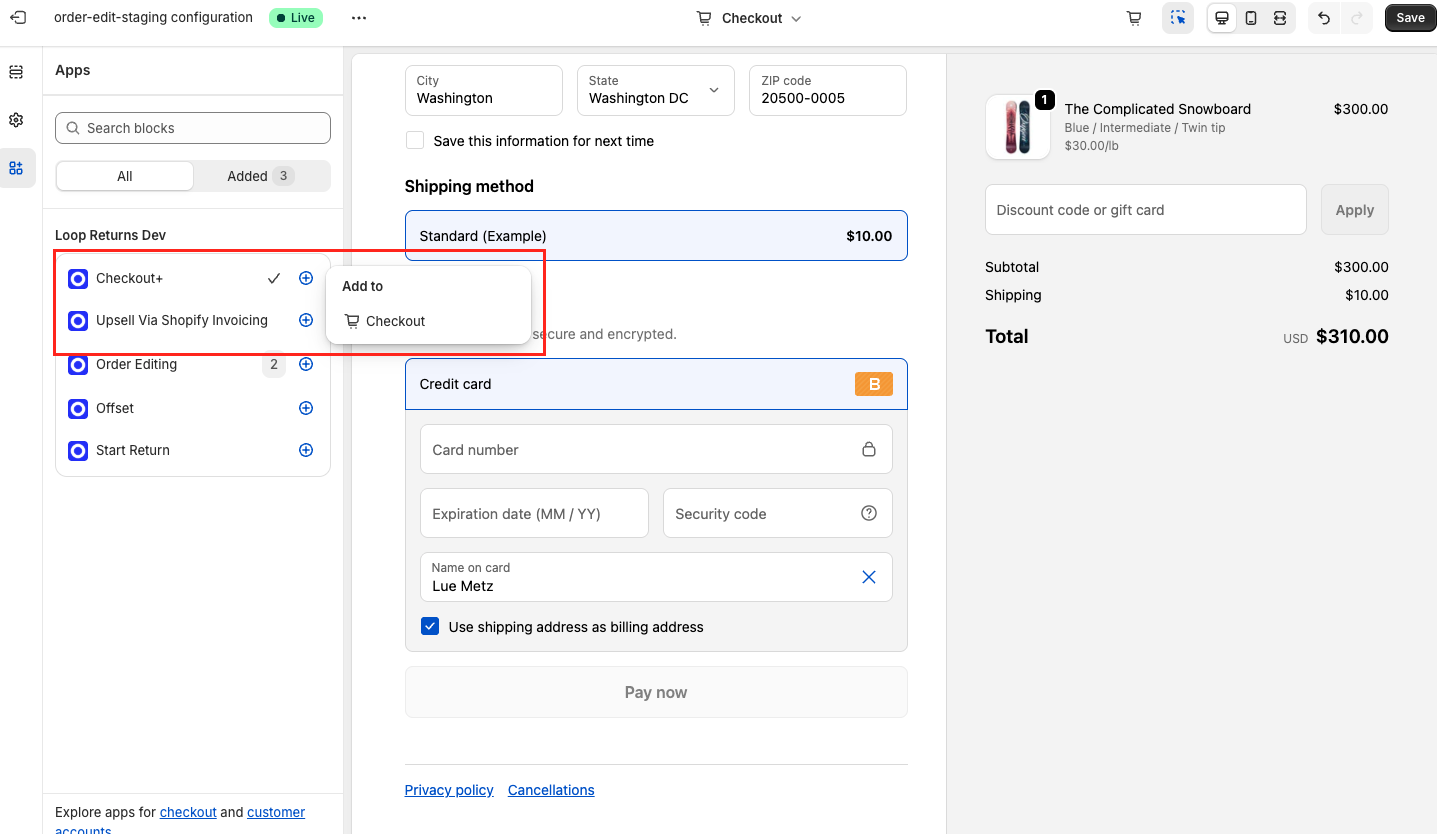Switch to the Added tab
Image resolution: width=1437 pixels, height=834 pixels.
point(260,176)
